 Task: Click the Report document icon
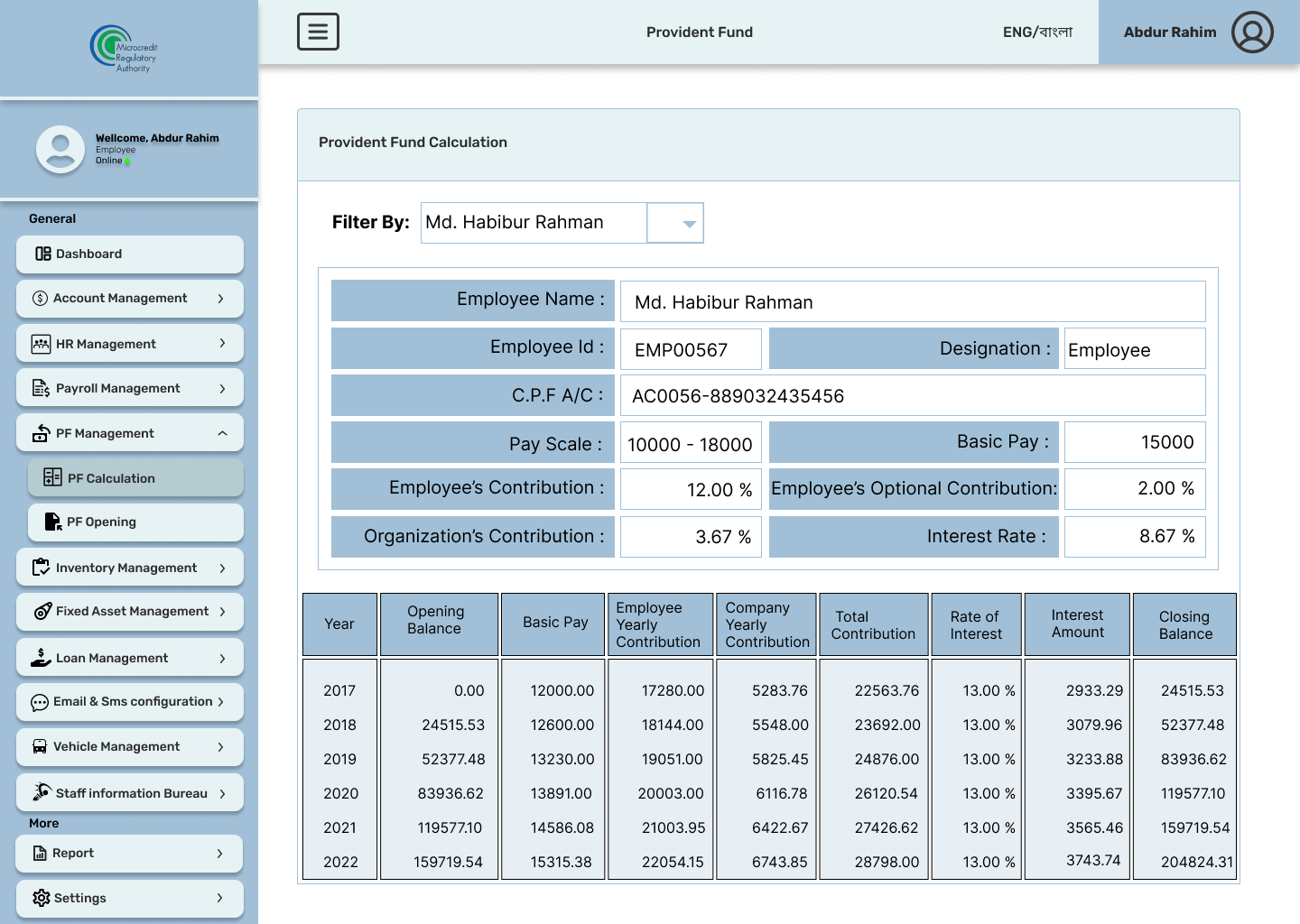(x=40, y=853)
